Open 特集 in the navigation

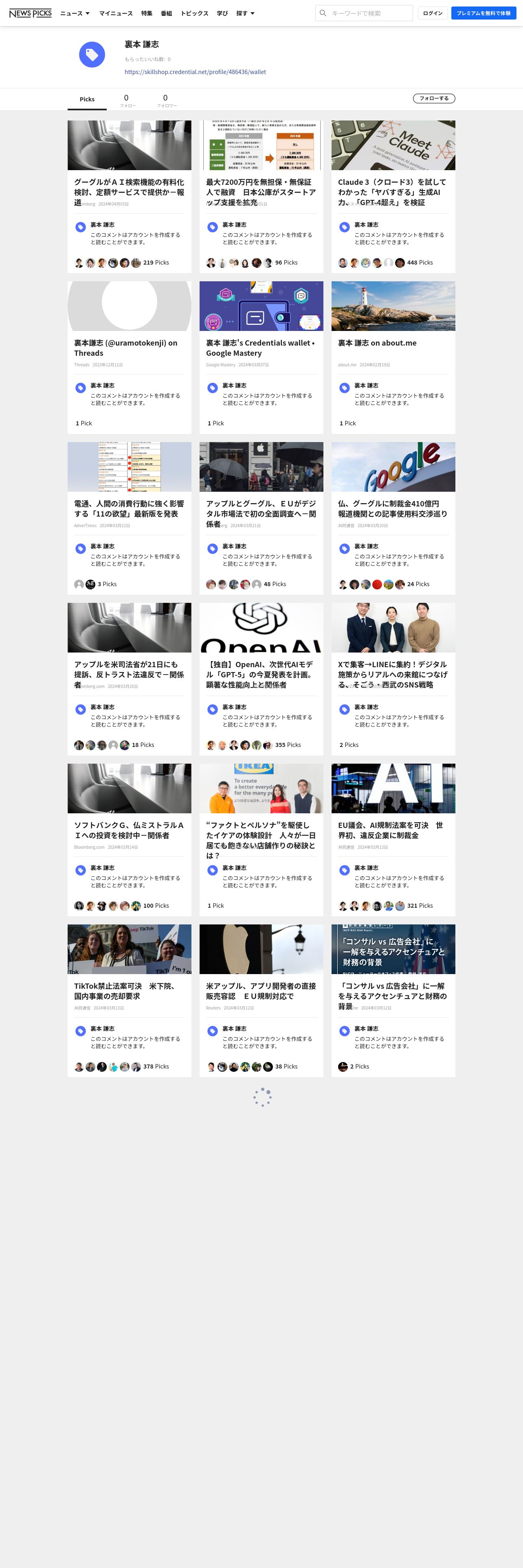147,13
